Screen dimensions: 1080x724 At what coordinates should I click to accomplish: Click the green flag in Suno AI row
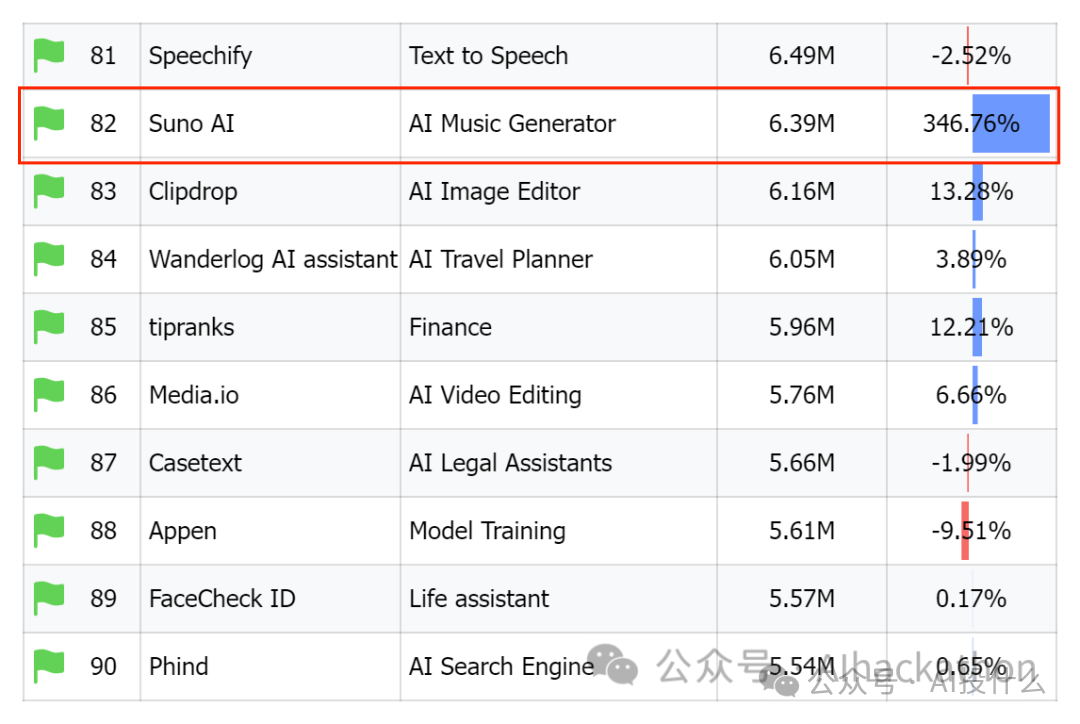[x=49, y=123]
